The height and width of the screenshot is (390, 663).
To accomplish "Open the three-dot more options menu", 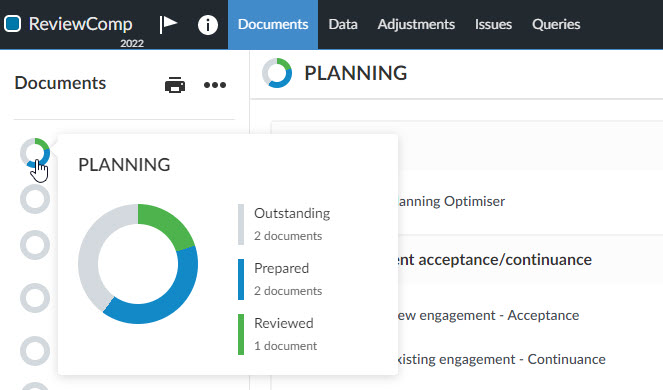I will tap(215, 85).
